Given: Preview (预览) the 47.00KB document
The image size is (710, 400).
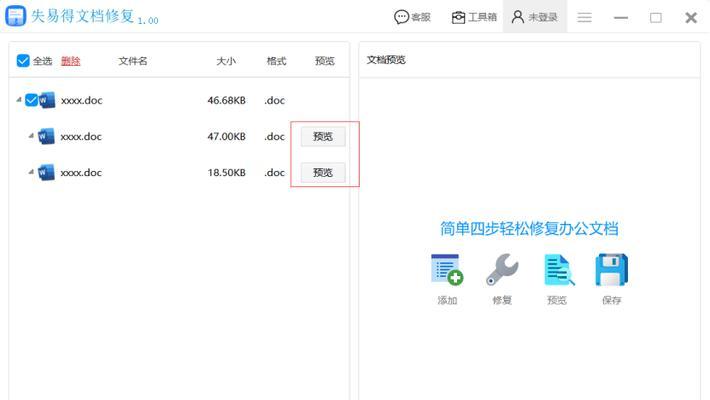Looking at the screenshot, I should coord(323,136).
